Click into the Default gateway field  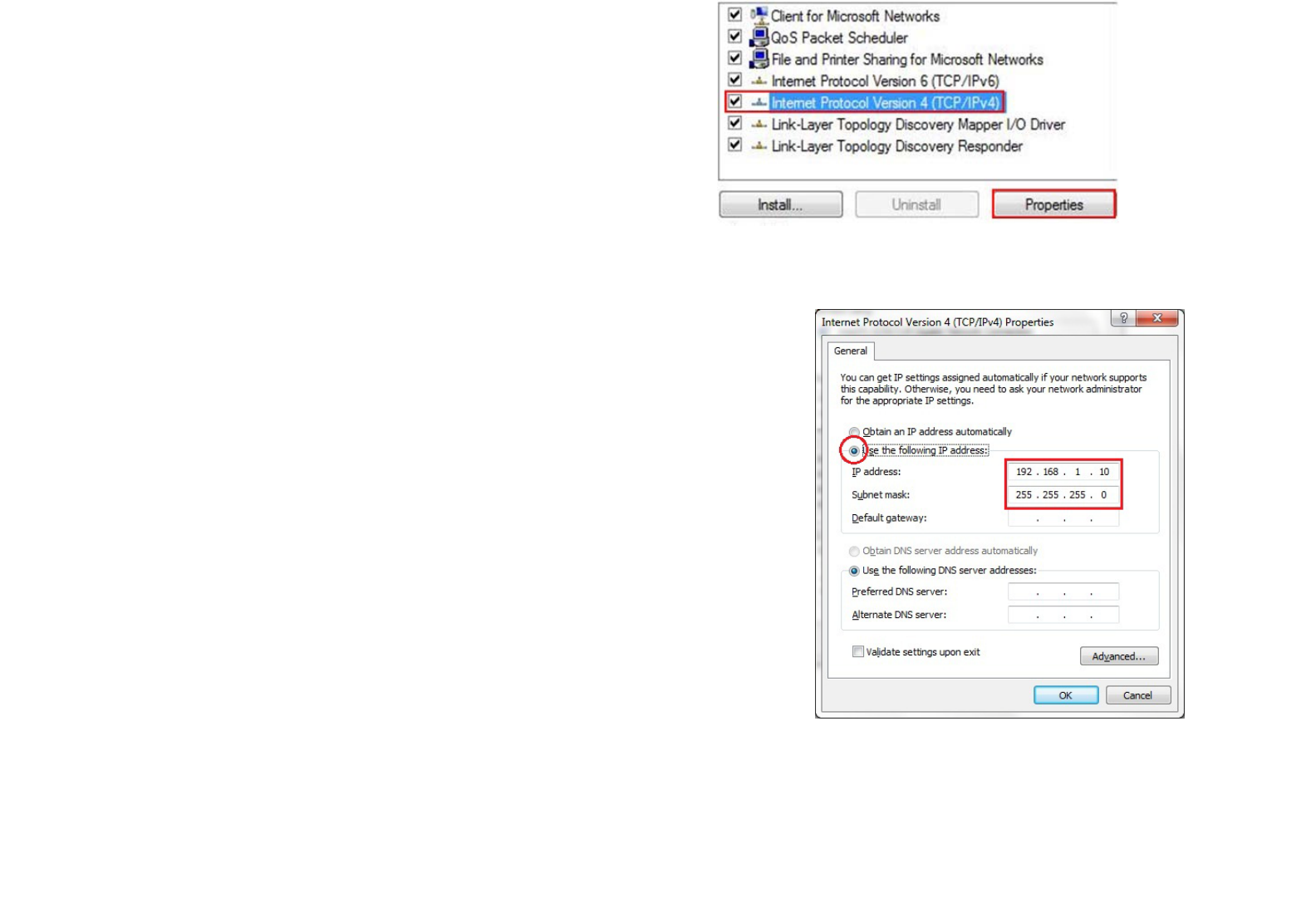click(x=1063, y=518)
